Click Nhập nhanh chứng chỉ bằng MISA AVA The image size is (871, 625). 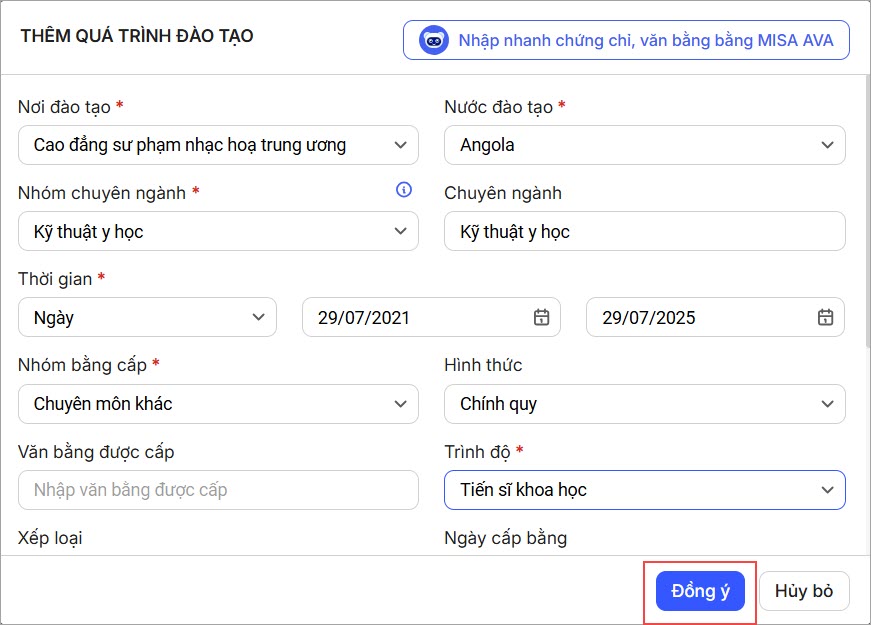626,41
